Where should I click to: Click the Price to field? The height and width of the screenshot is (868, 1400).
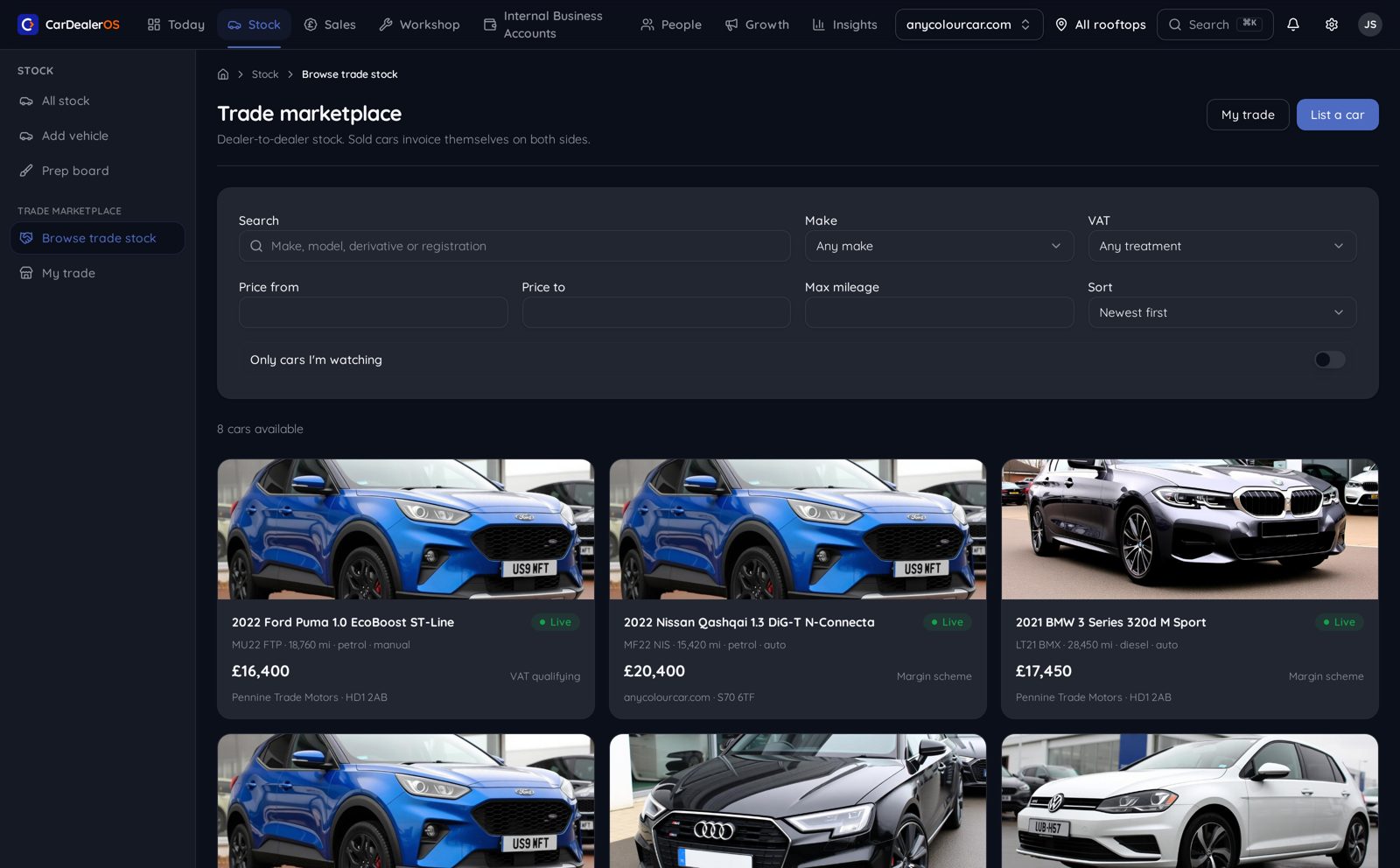pyautogui.click(x=656, y=312)
